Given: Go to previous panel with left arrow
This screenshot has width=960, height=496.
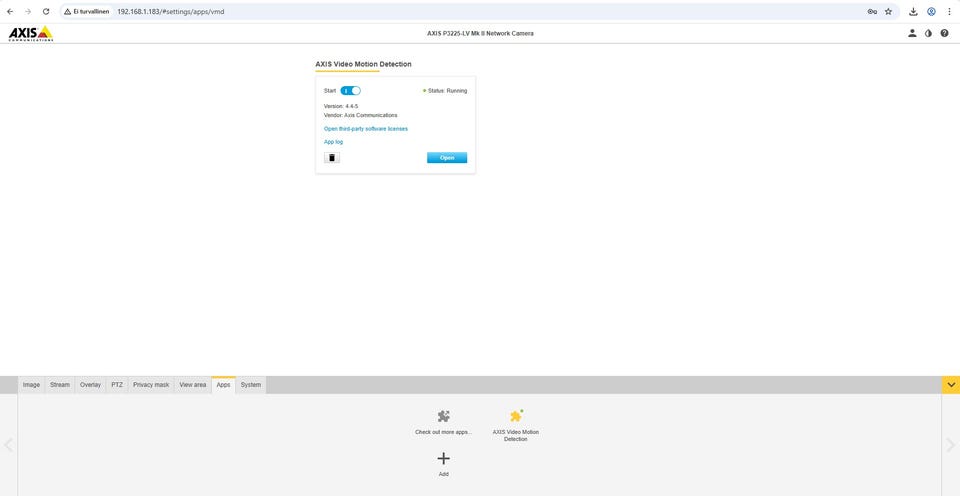Looking at the screenshot, I should (x=9, y=445).
